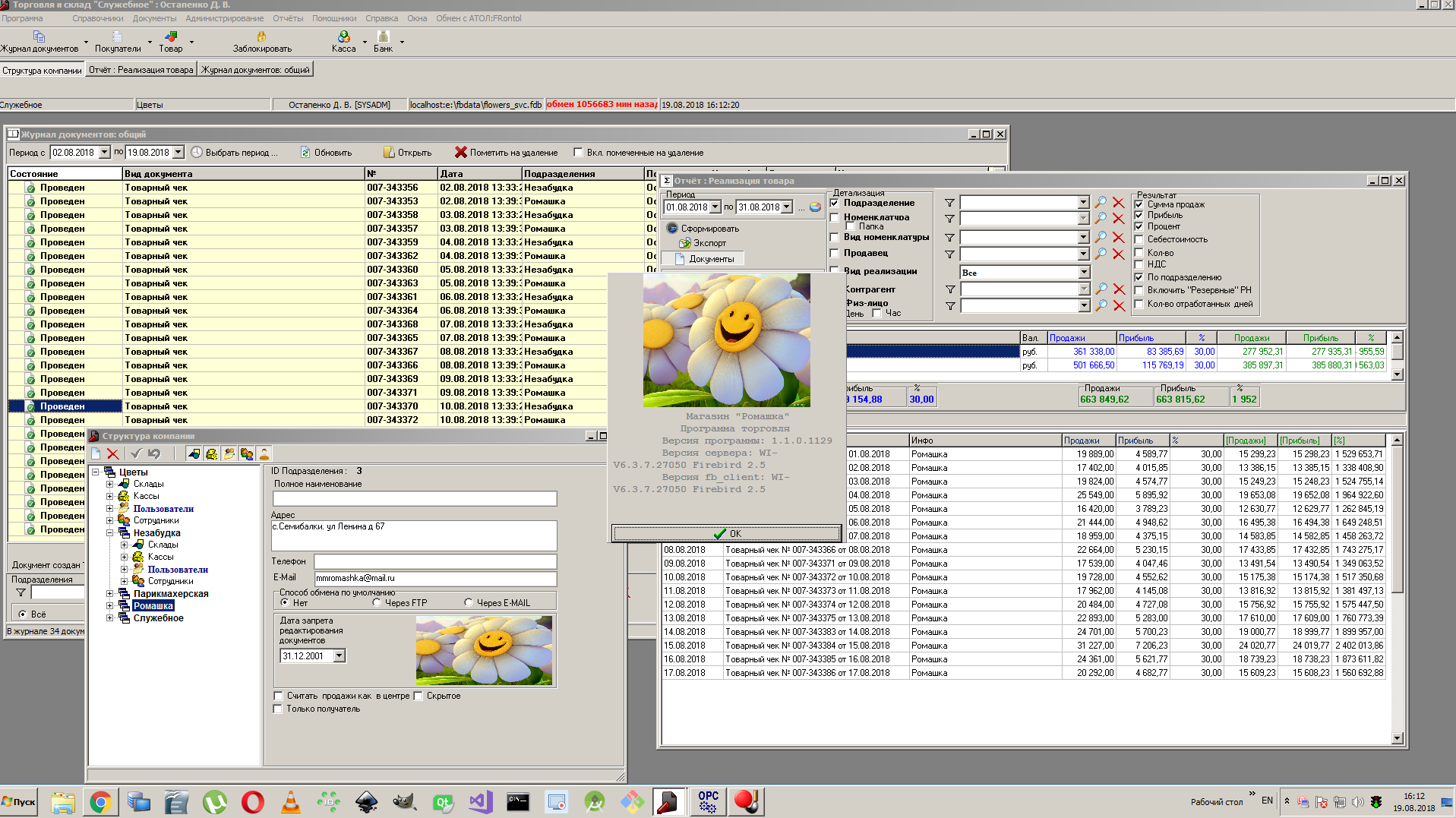Enable the Себестоимость checkbox

(x=1139, y=239)
